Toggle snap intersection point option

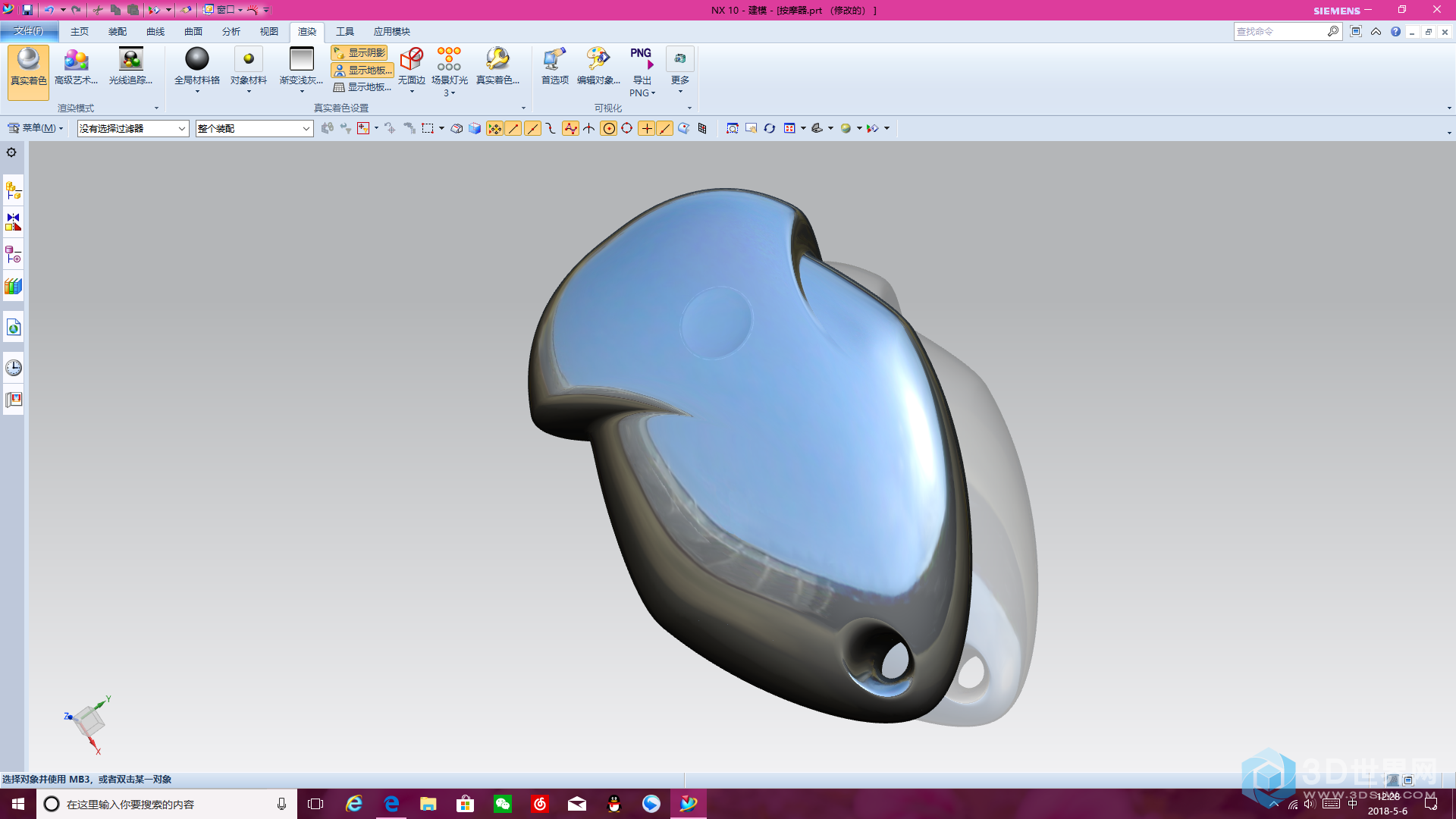[x=588, y=128]
